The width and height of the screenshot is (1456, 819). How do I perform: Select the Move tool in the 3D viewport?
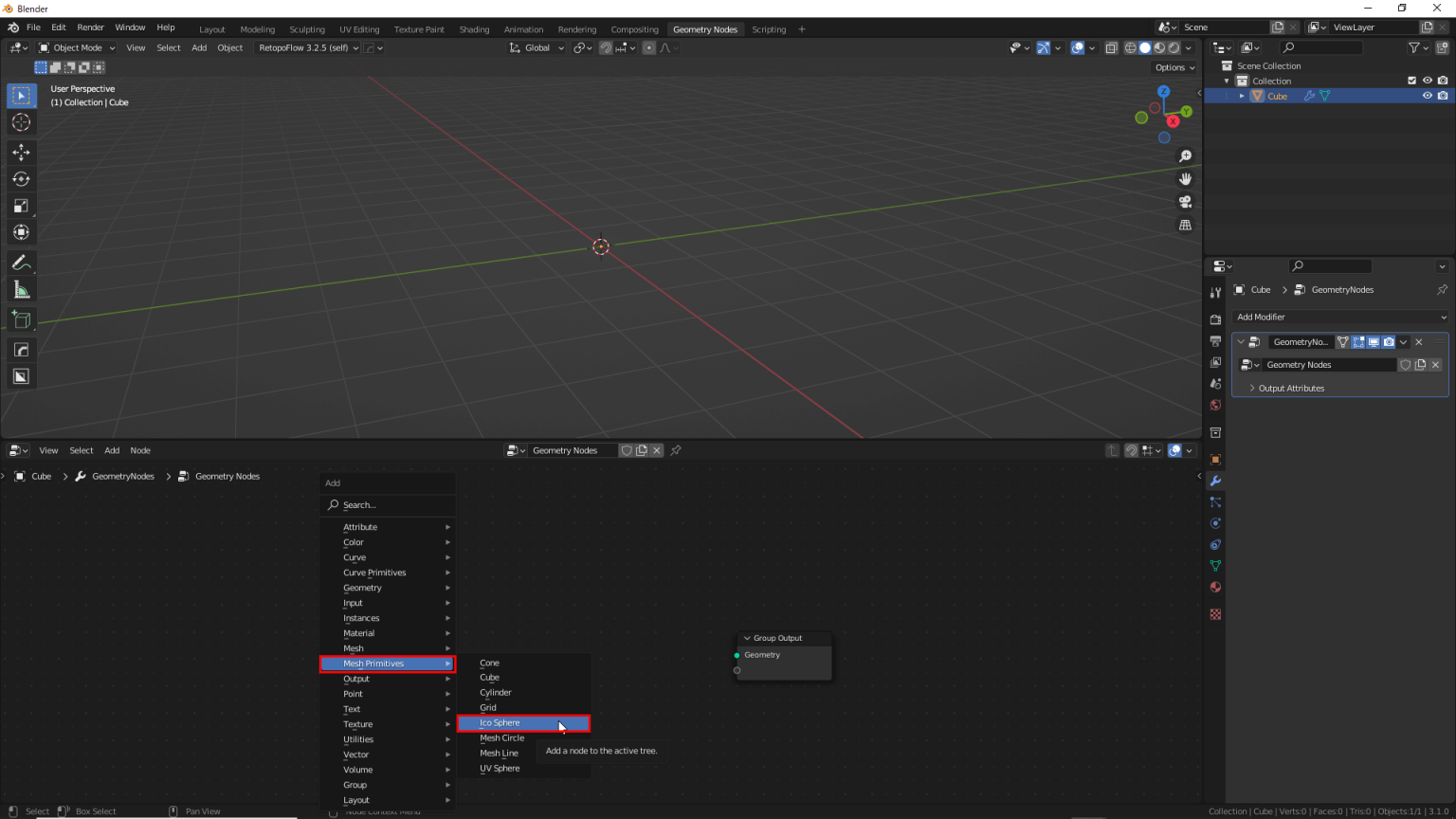[x=22, y=152]
